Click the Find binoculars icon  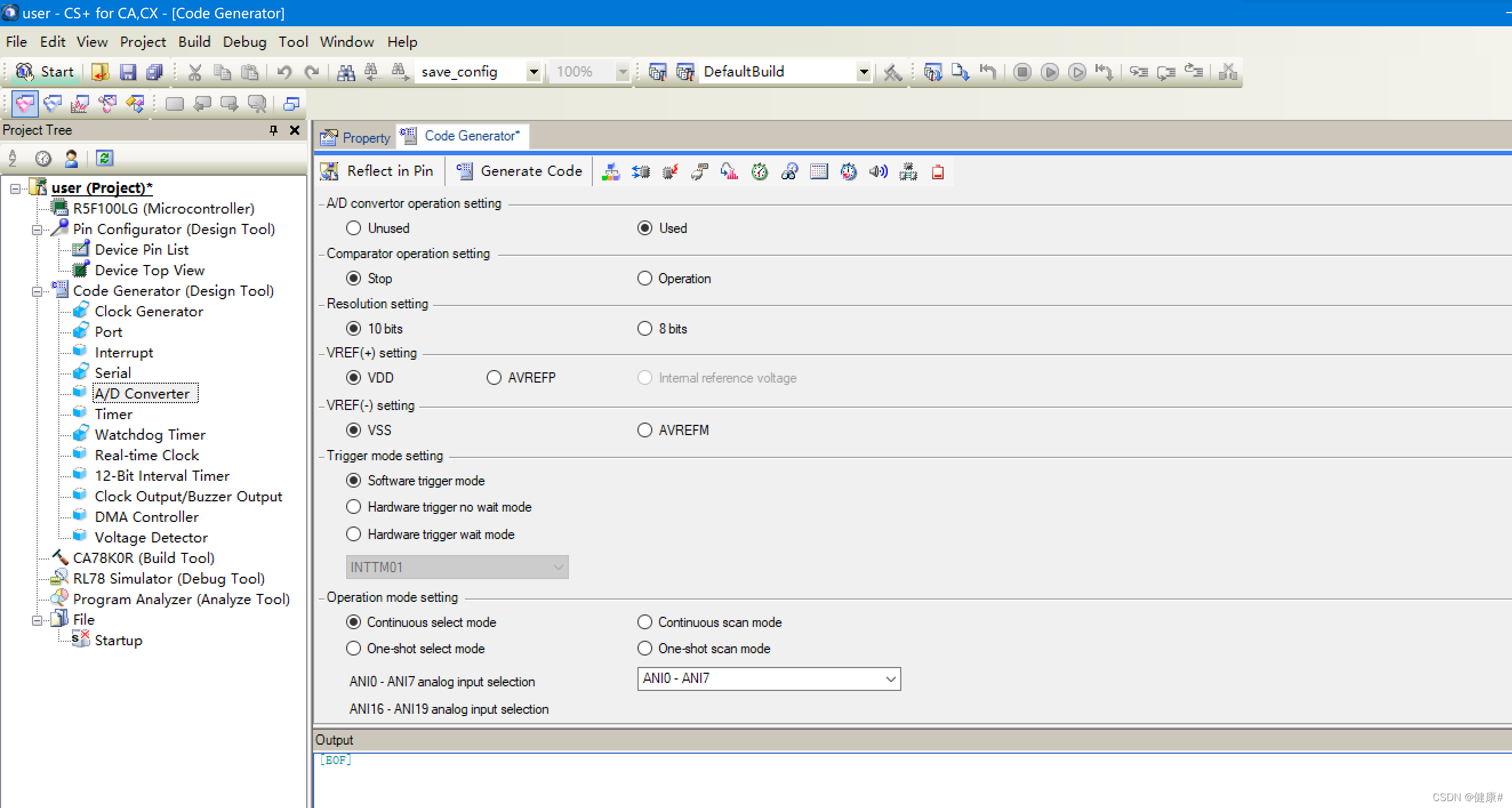pos(345,72)
